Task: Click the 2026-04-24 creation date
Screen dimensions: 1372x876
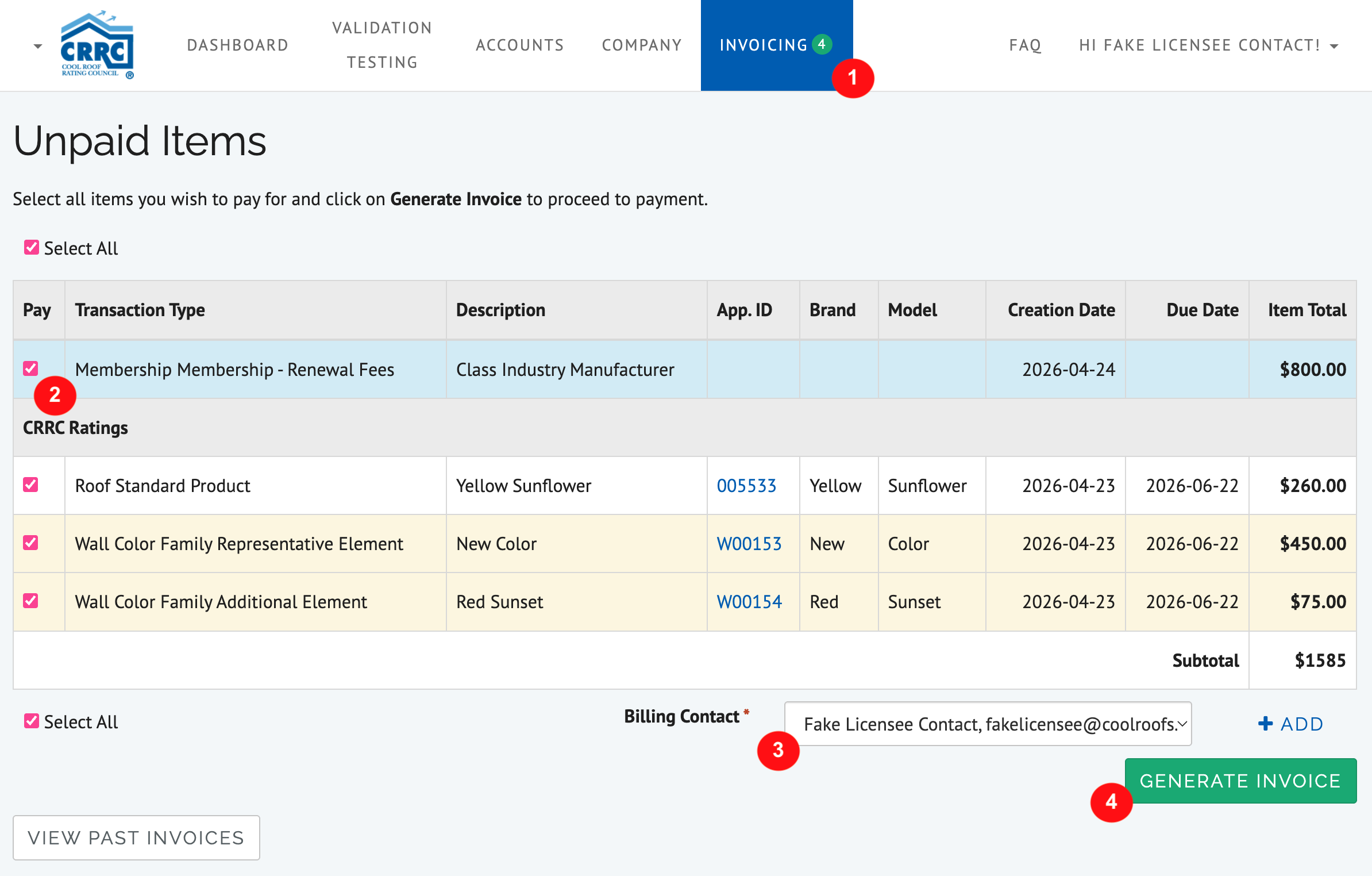Action: (1069, 370)
